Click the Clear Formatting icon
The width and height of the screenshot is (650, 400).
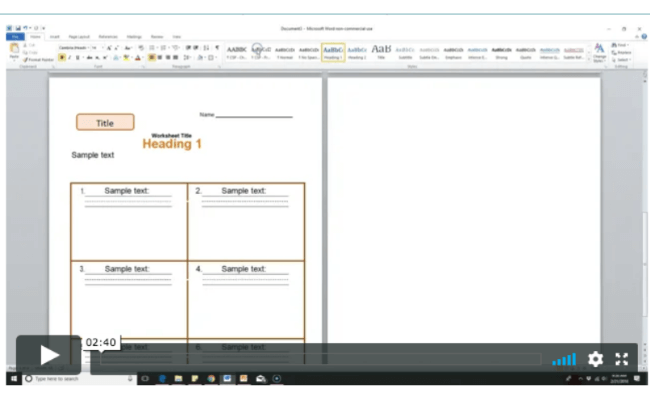click(x=141, y=48)
